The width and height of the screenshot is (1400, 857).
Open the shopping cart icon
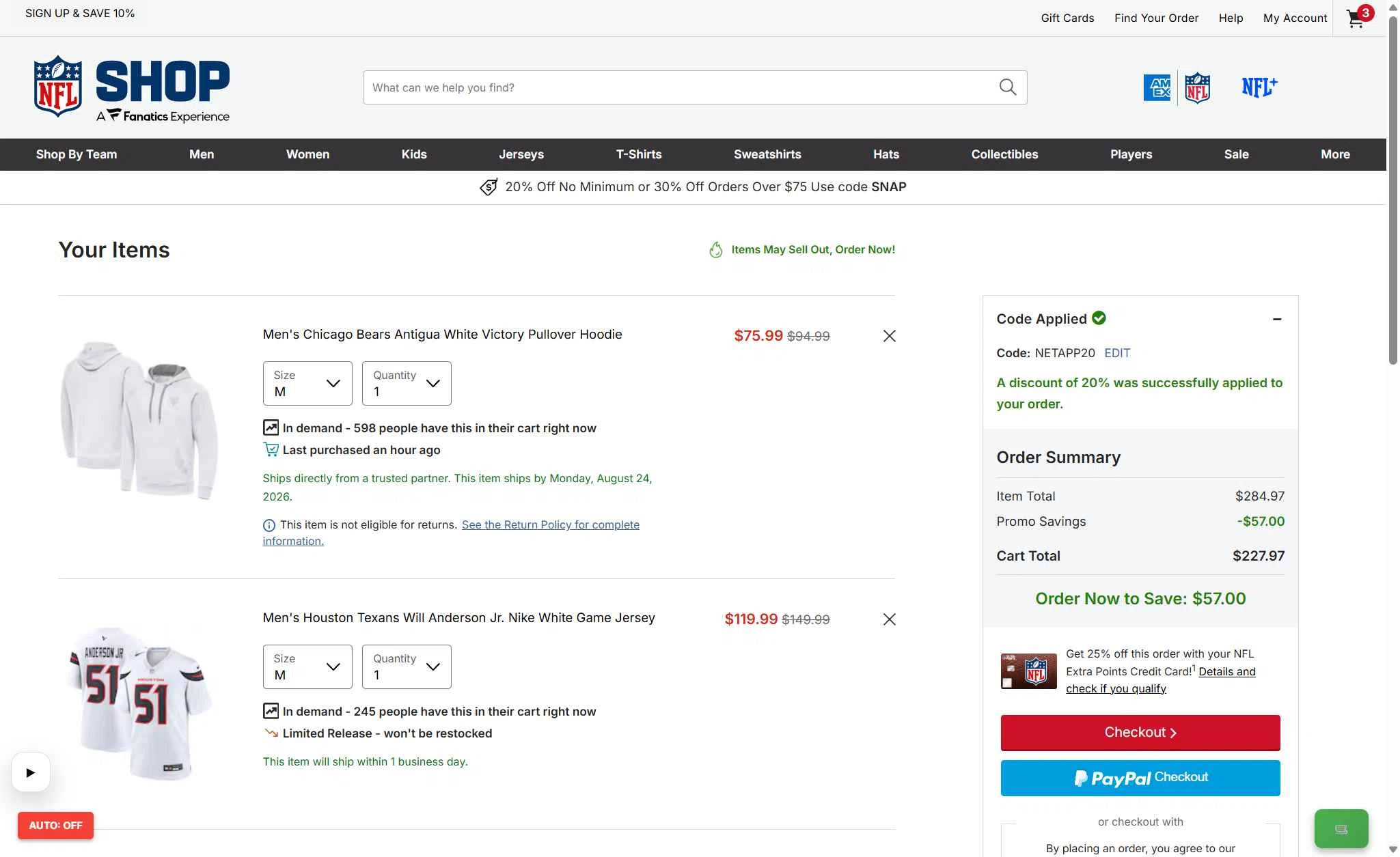click(1358, 17)
